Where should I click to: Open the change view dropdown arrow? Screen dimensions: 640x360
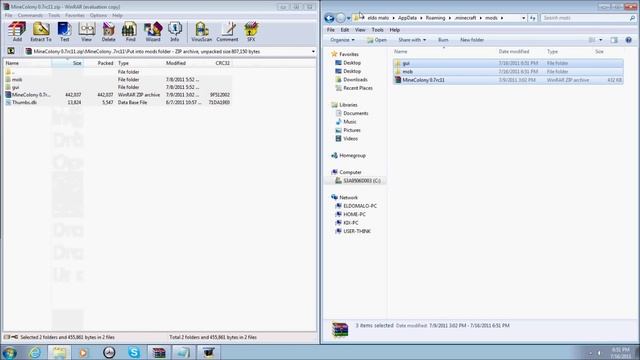pos(600,40)
